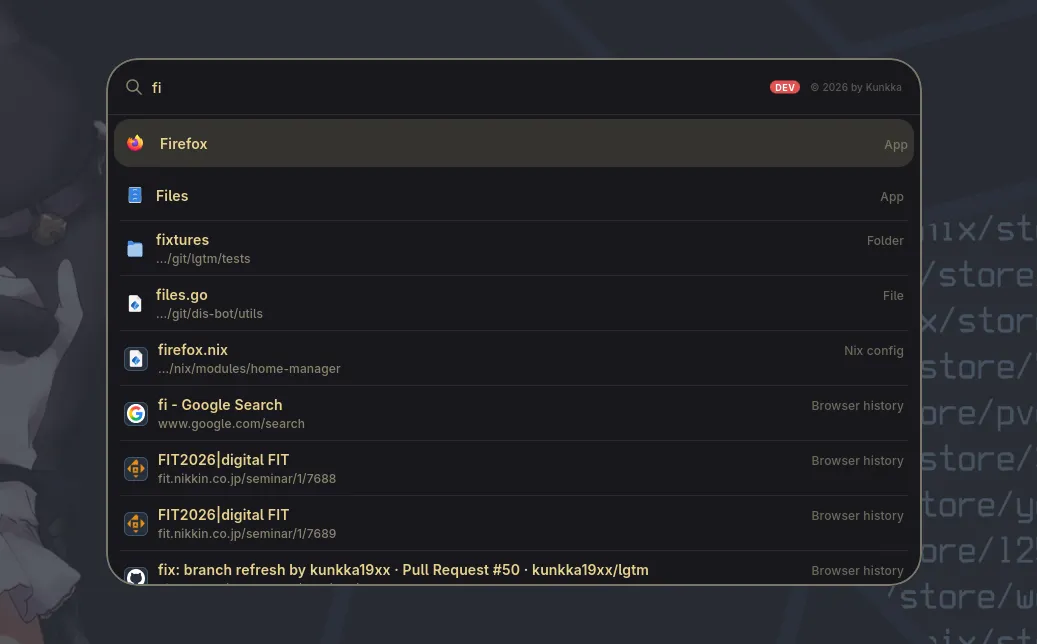Click favicon of seminar 7688 entry
Screen dimensions: 1037x644
pyautogui.click(x=136, y=468)
